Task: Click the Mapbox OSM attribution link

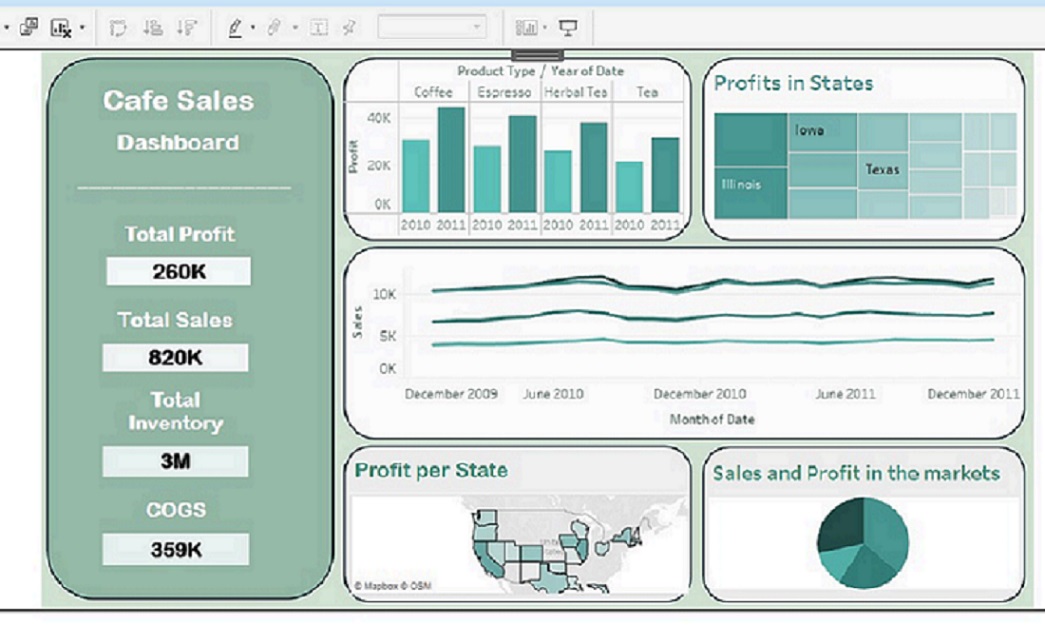Action: [x=393, y=586]
